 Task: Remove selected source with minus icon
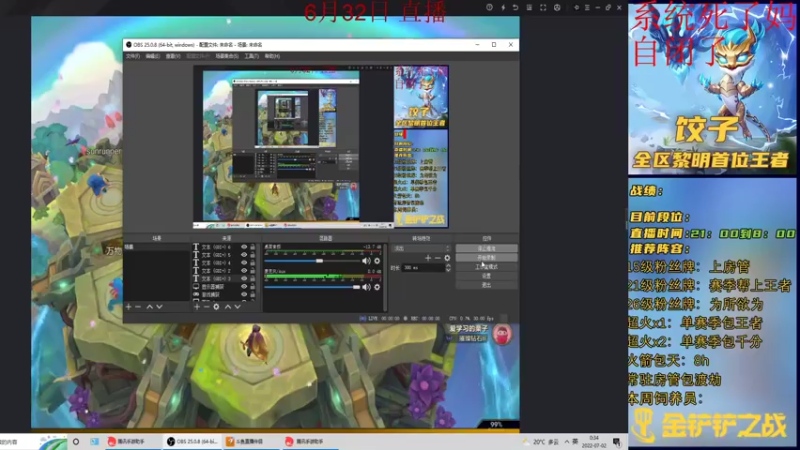coord(207,307)
